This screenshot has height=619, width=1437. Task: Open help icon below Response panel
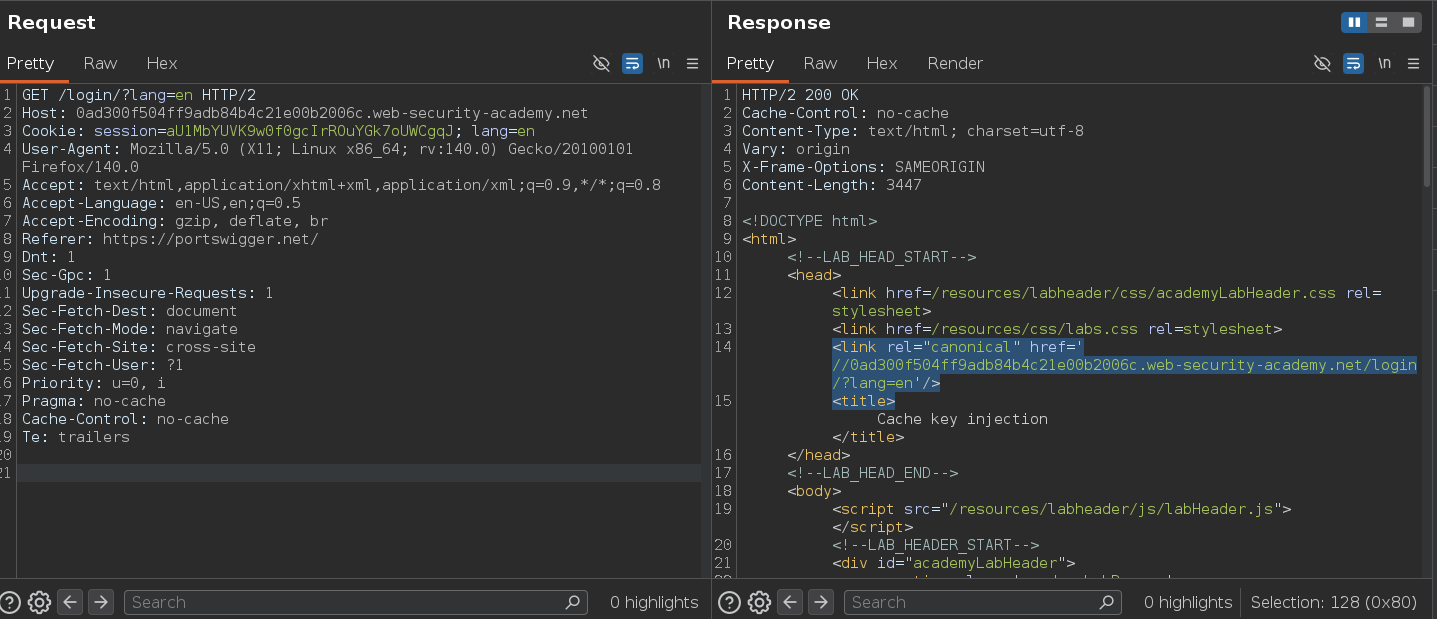tap(730, 602)
